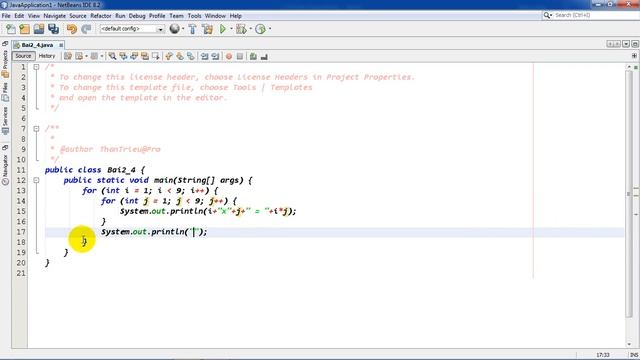Open the Refactor menu
The image size is (640, 360).
100,16
